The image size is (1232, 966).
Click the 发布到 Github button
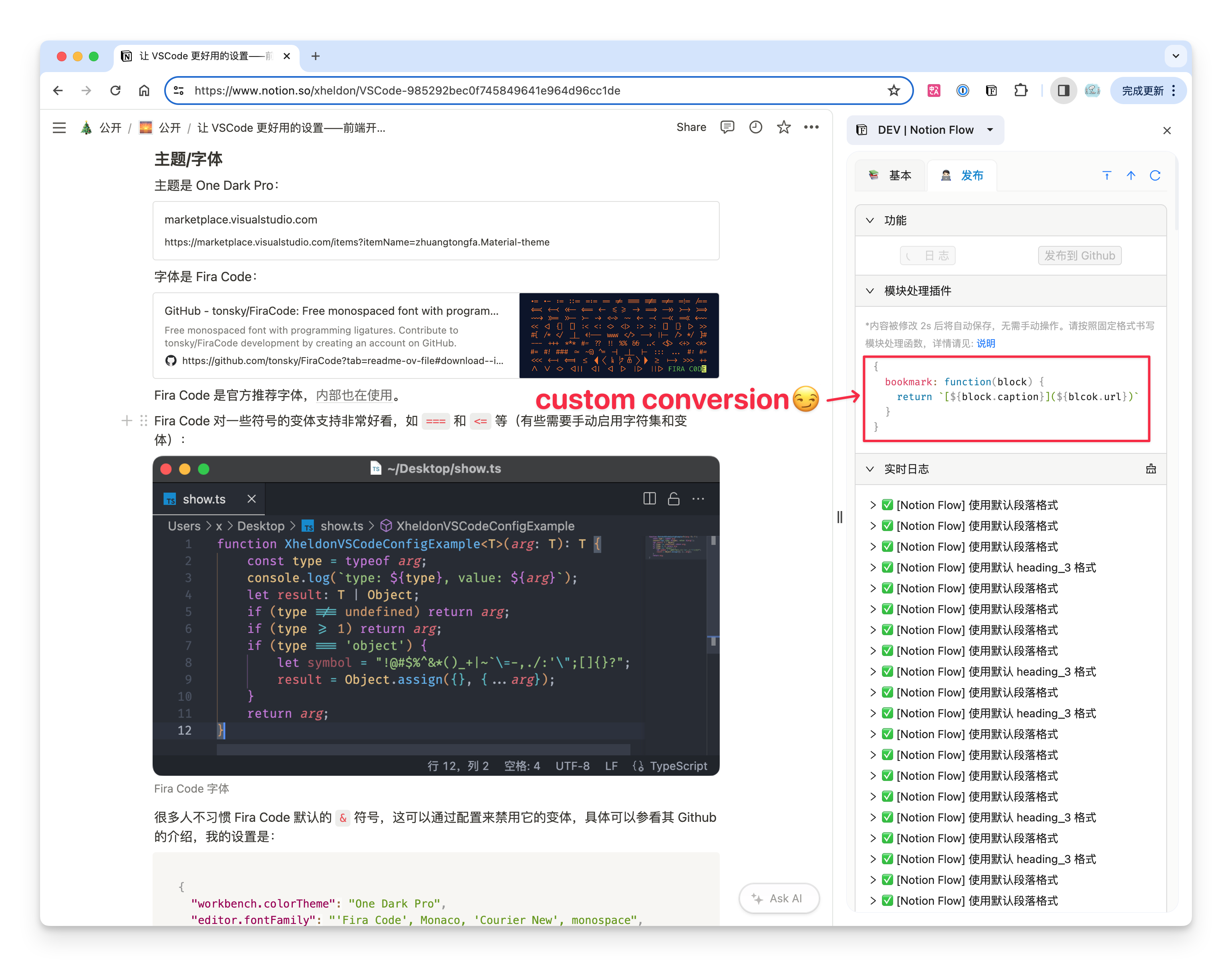[1079, 256]
